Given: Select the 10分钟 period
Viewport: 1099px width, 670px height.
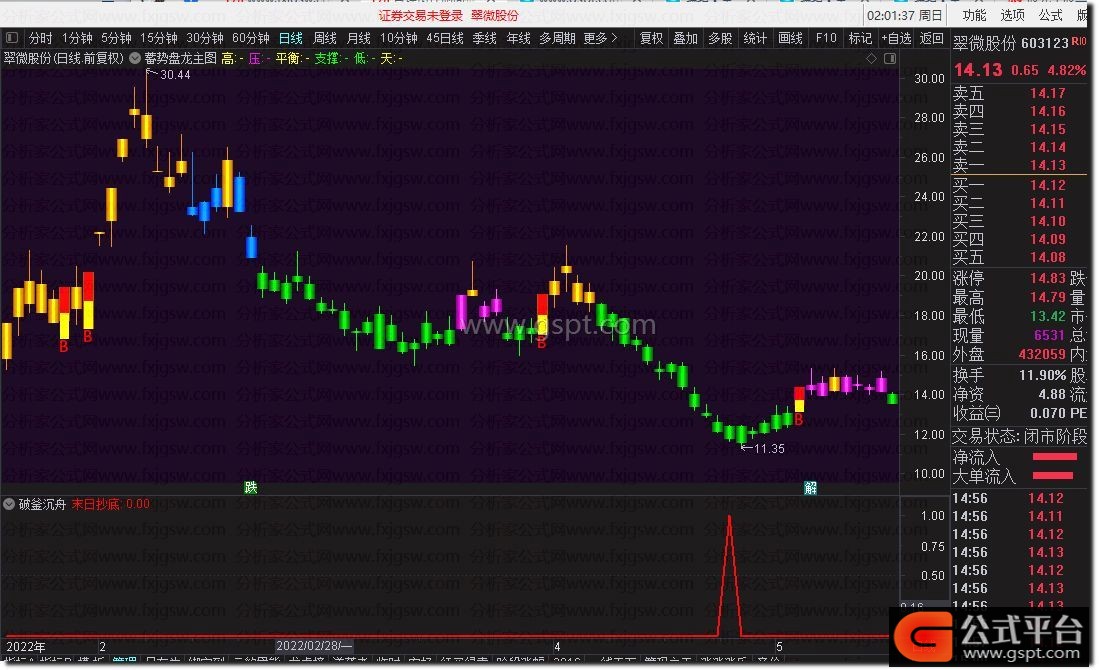Looking at the screenshot, I should point(399,38).
